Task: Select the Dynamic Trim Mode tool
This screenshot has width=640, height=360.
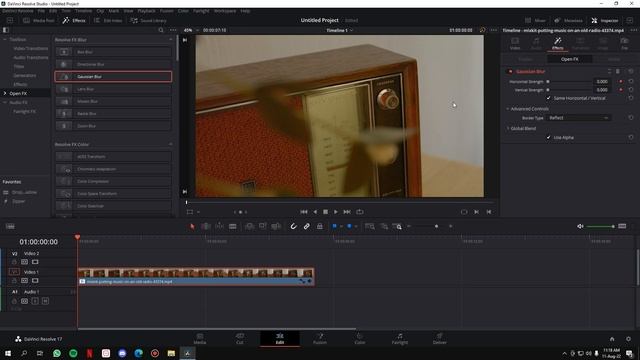Action: point(220,226)
